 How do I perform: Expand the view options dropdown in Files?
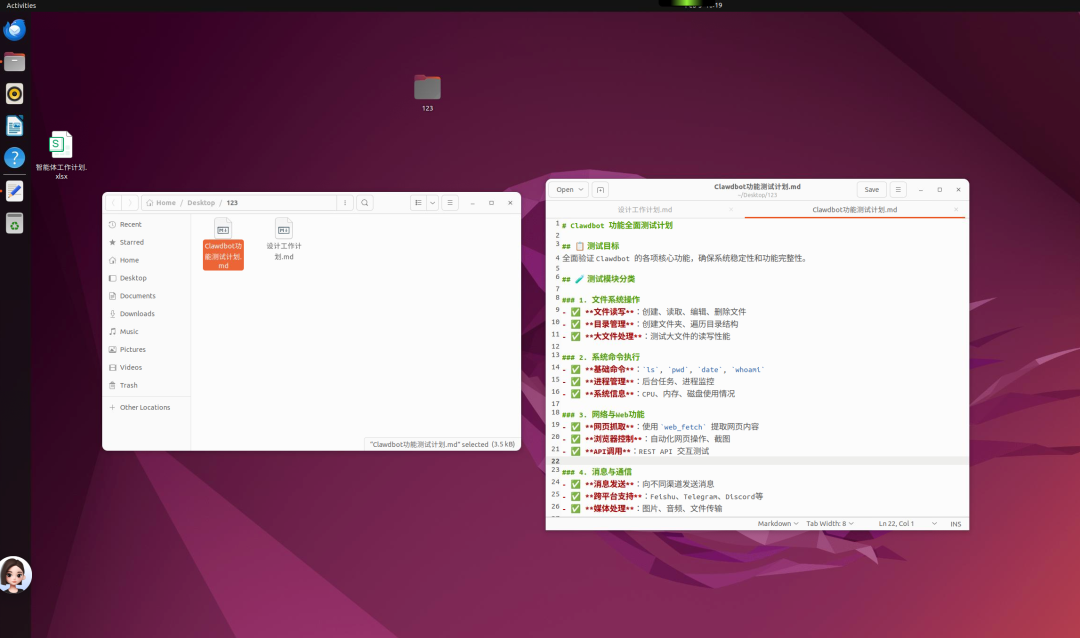(x=433, y=203)
